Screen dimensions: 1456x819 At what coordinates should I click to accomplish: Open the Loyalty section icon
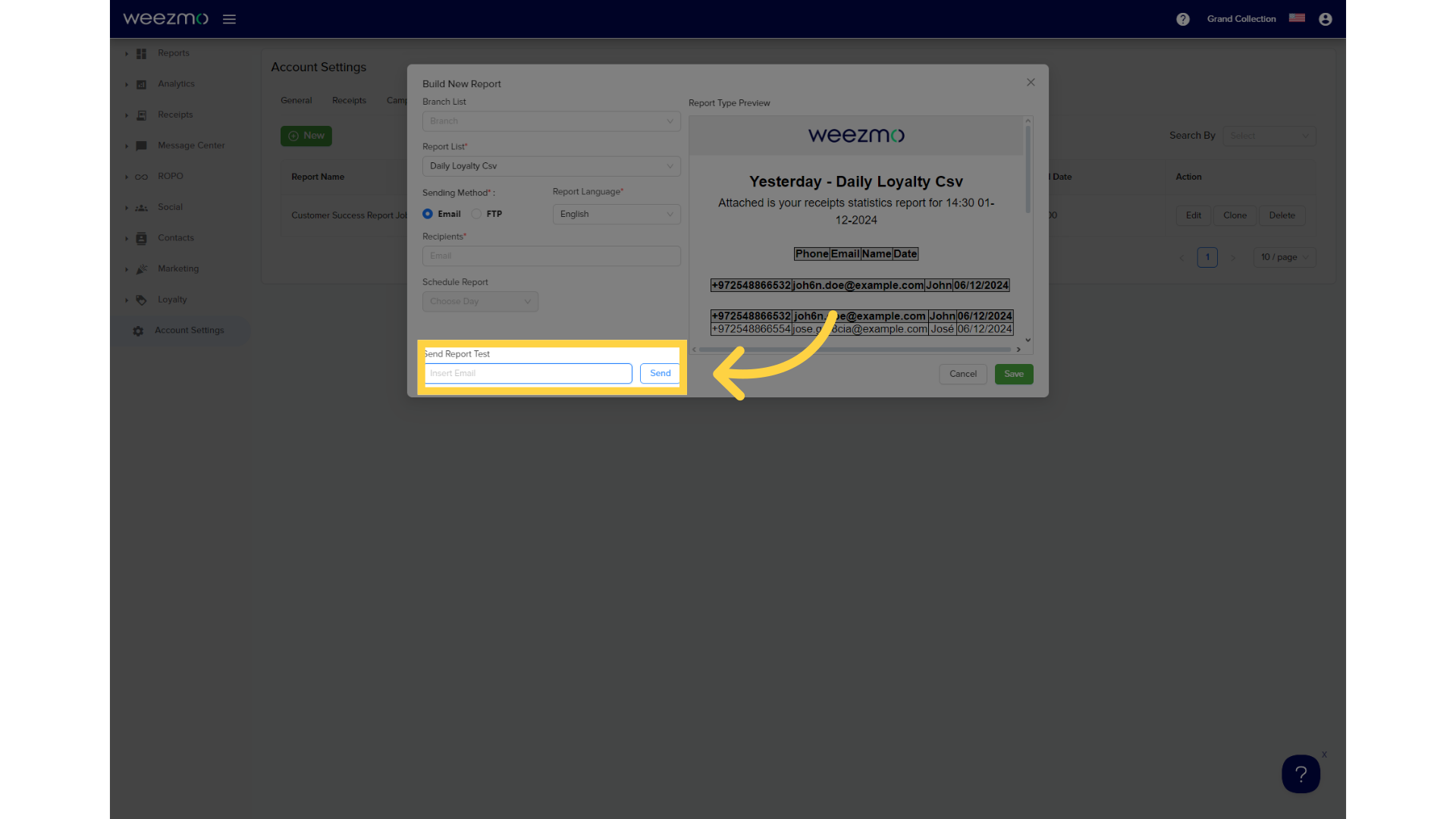tap(141, 299)
